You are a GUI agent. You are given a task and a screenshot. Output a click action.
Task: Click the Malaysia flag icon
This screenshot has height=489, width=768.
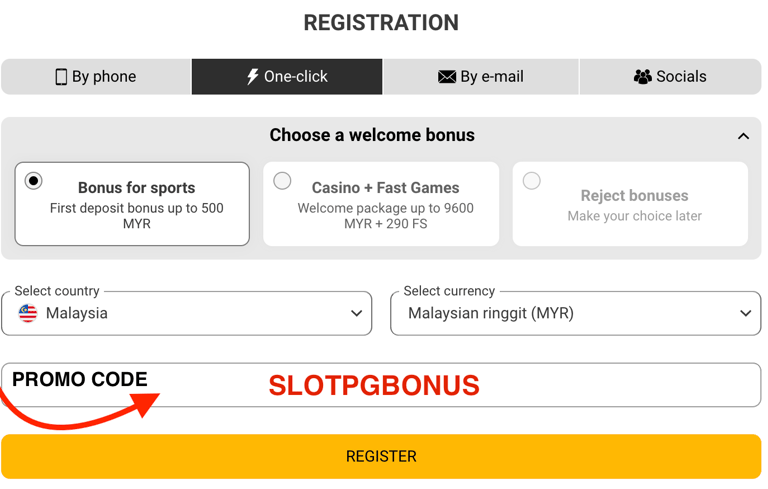28,314
